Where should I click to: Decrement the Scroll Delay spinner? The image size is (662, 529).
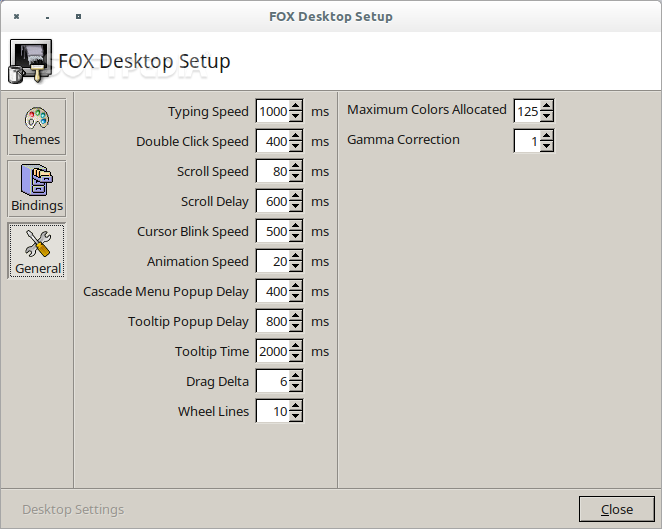tap(296, 206)
